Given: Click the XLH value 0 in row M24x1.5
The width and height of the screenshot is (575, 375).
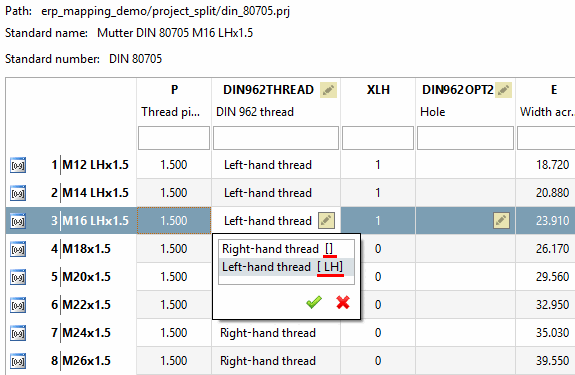Looking at the screenshot, I should click(378, 333).
